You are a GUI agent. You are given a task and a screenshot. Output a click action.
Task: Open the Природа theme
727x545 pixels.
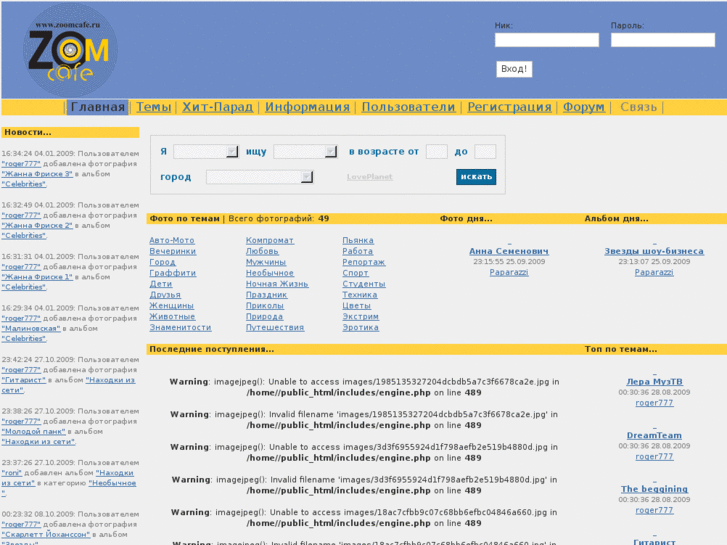point(264,316)
